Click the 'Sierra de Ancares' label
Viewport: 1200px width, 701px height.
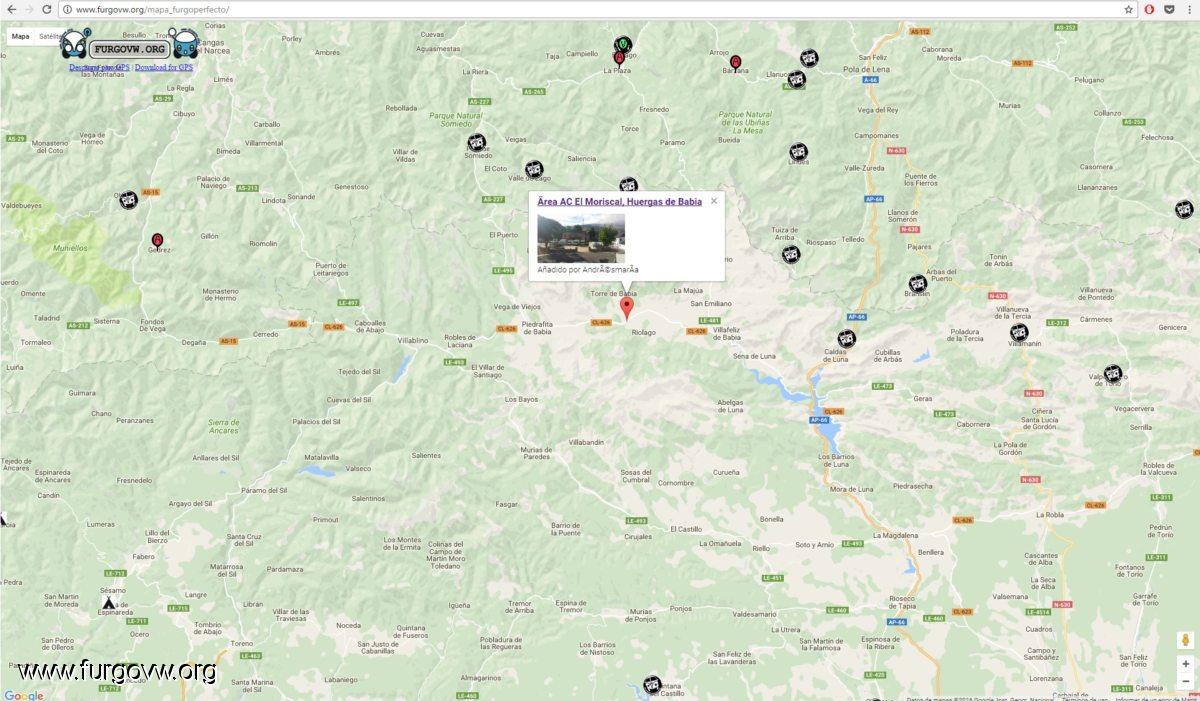click(x=224, y=426)
